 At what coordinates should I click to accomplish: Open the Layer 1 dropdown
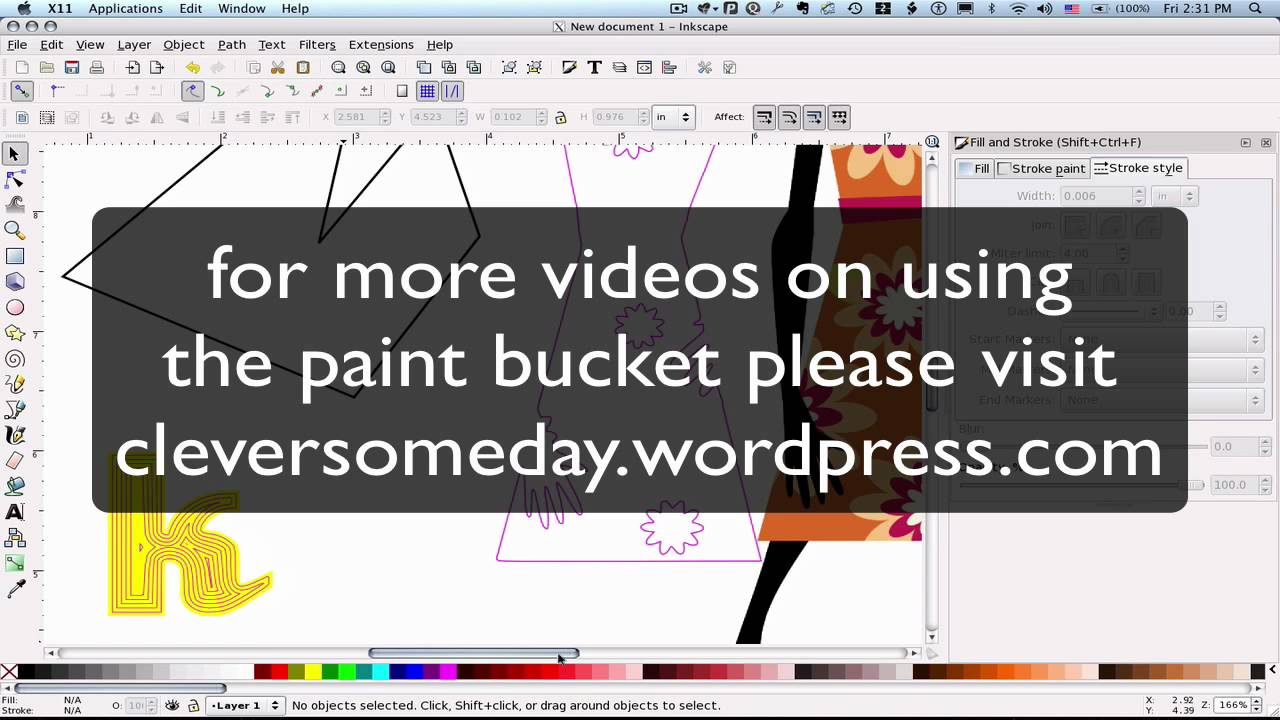tap(246, 705)
